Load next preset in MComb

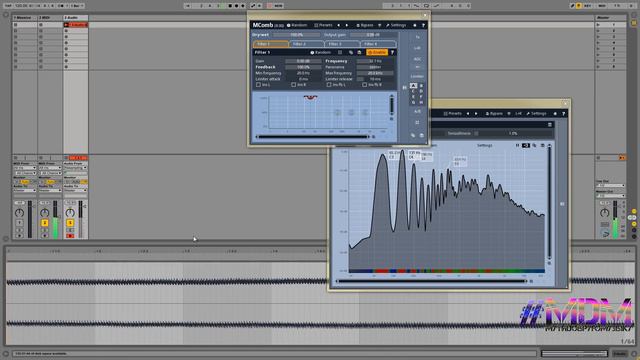347,25
